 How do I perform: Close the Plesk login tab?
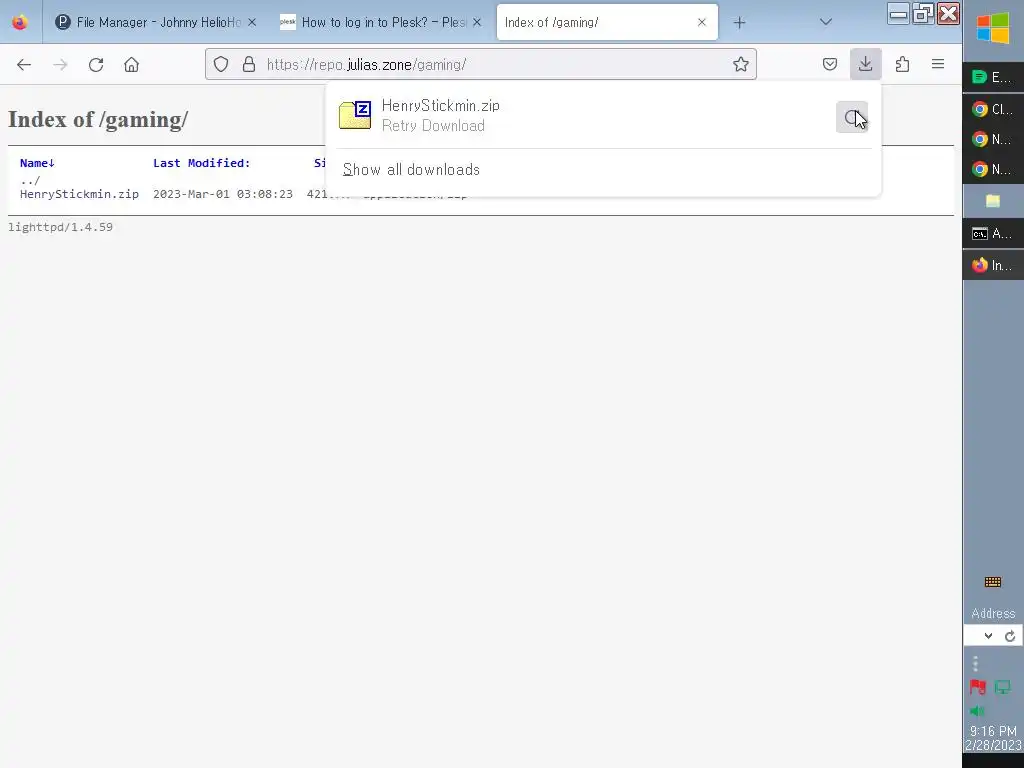click(x=477, y=22)
